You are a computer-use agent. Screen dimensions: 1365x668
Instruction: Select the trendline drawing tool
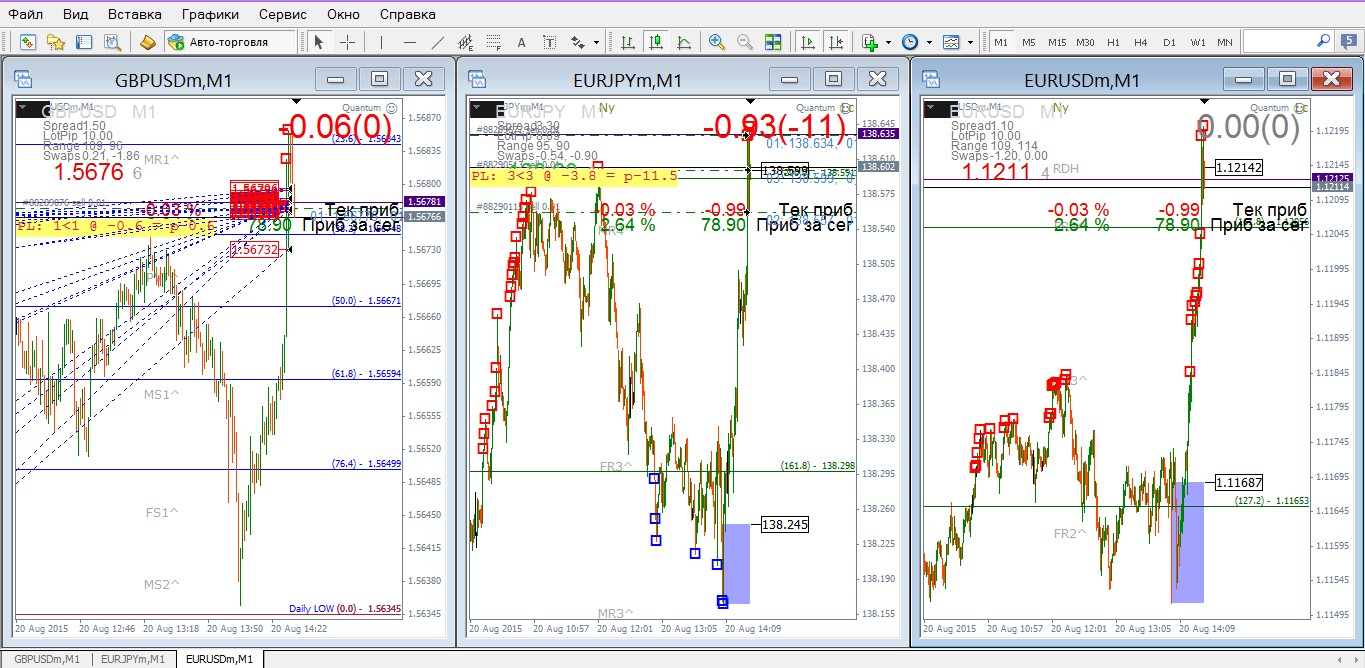click(437, 42)
